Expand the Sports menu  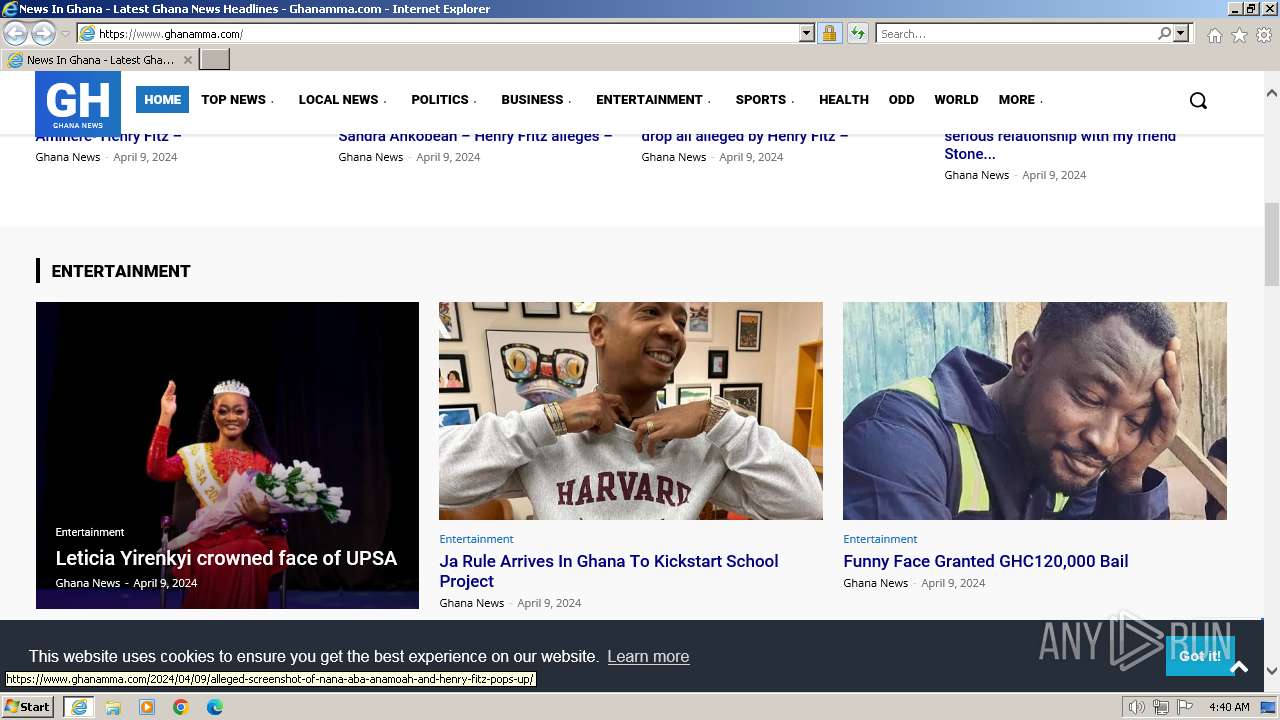pyautogui.click(x=765, y=100)
